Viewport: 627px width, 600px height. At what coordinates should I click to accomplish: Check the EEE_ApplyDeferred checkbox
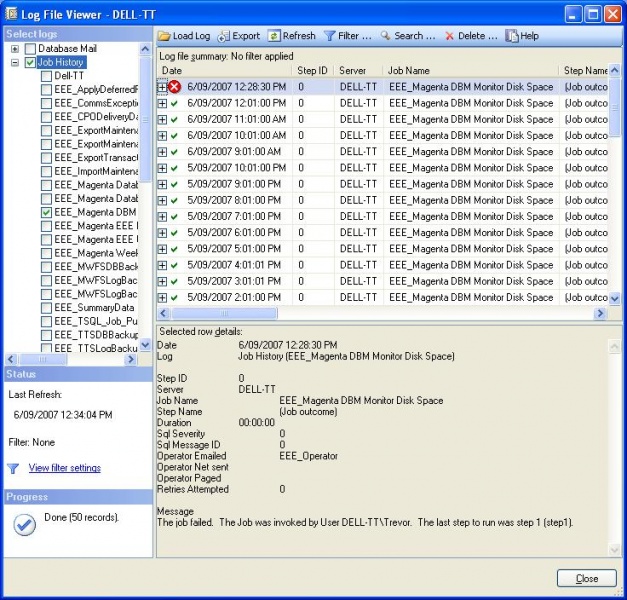[x=46, y=90]
